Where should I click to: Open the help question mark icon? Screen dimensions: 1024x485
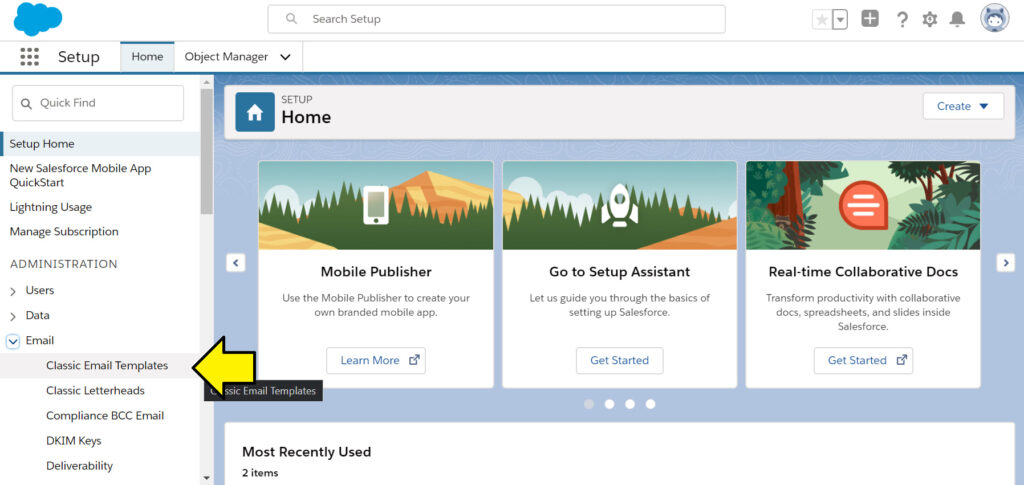[902, 20]
